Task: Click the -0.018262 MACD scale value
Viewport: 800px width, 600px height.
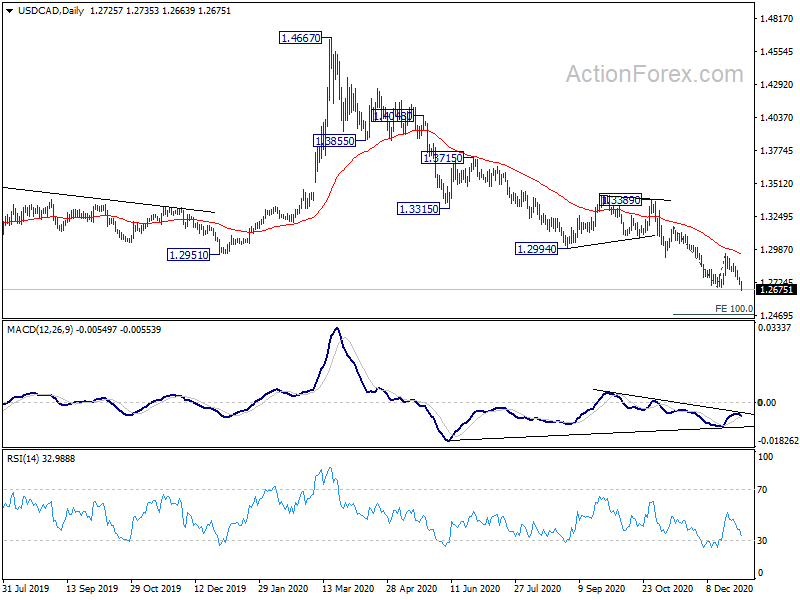Action: coord(778,441)
